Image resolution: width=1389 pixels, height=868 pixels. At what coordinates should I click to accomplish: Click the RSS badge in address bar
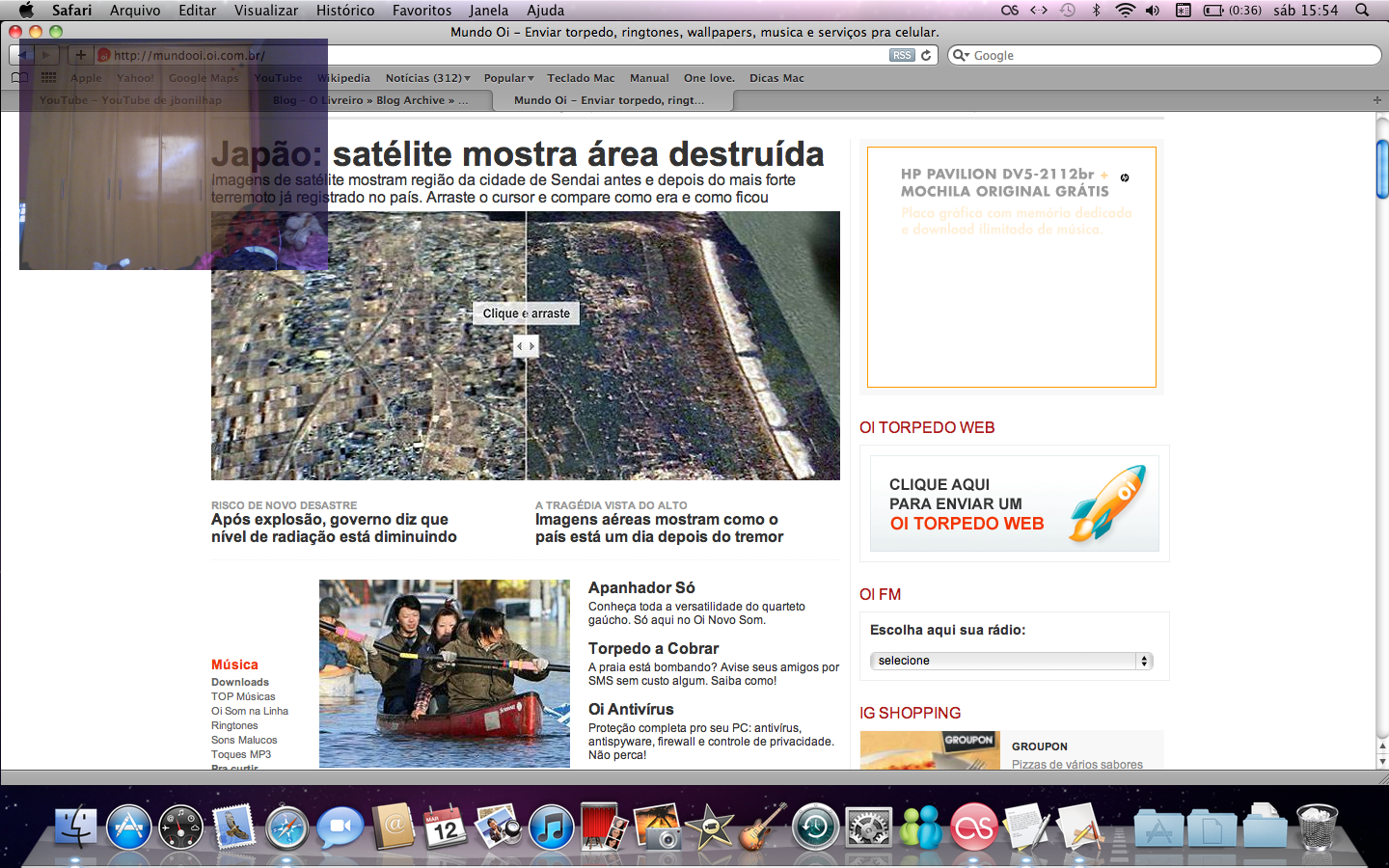pyautogui.click(x=902, y=55)
